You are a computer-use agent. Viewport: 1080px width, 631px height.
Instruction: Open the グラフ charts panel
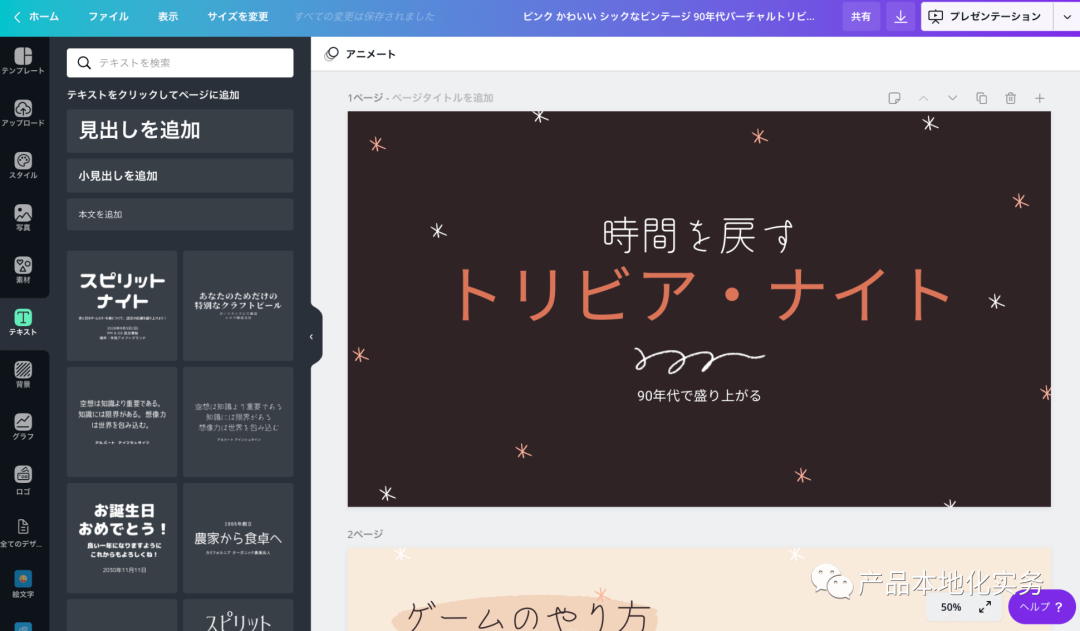pos(23,426)
